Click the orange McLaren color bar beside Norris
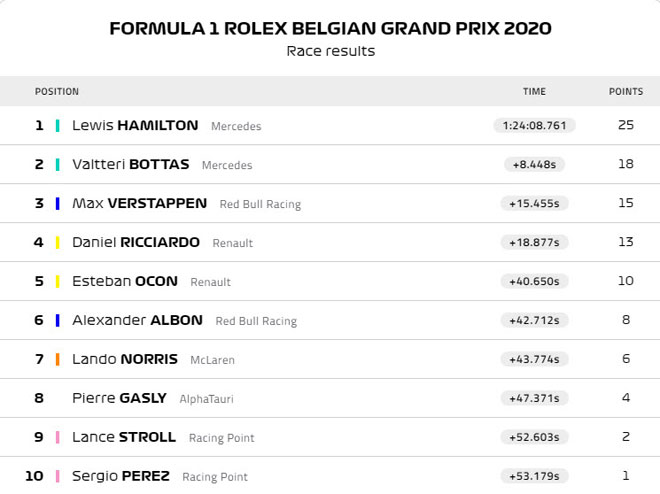Image resolution: width=660 pixels, height=494 pixels. pyautogui.click(x=58, y=359)
